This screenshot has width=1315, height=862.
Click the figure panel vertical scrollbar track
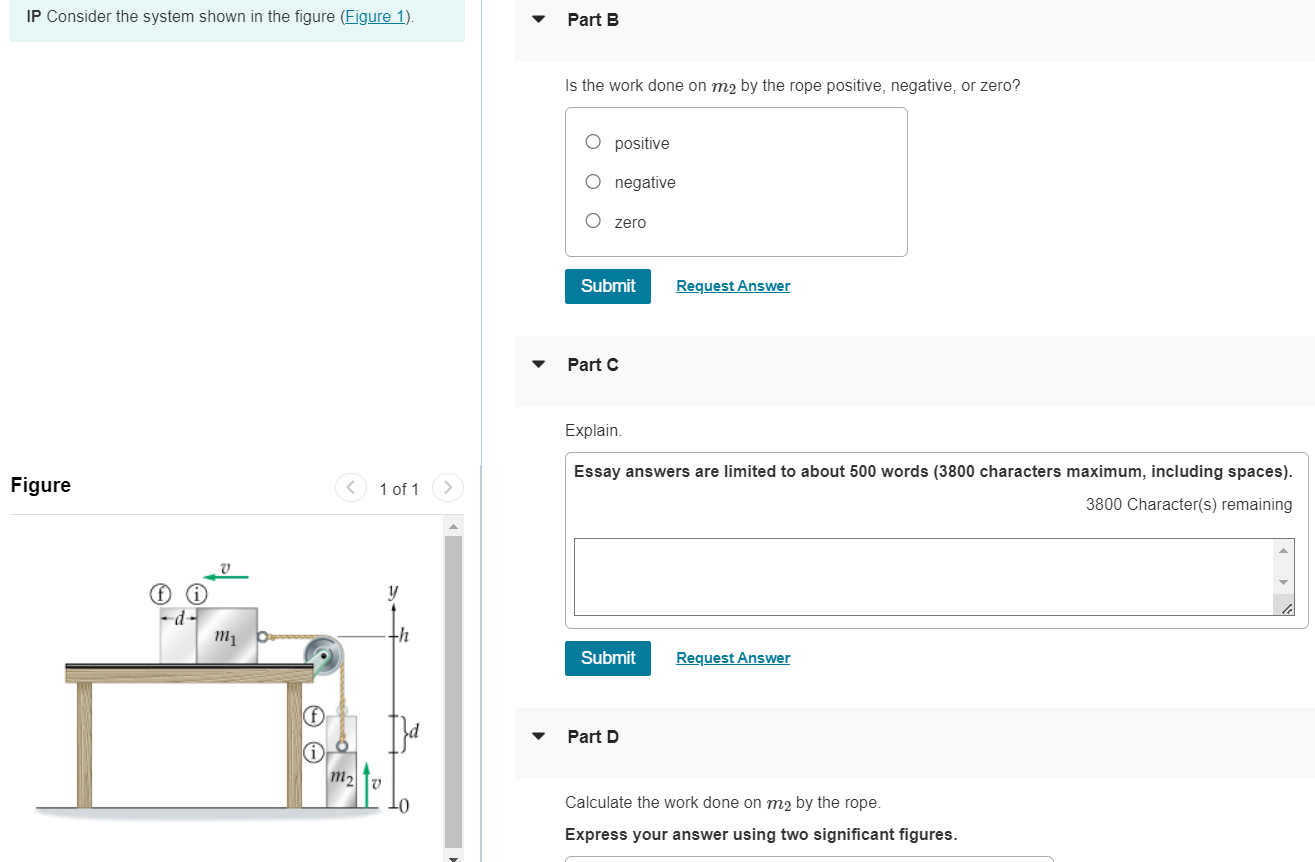click(453, 690)
